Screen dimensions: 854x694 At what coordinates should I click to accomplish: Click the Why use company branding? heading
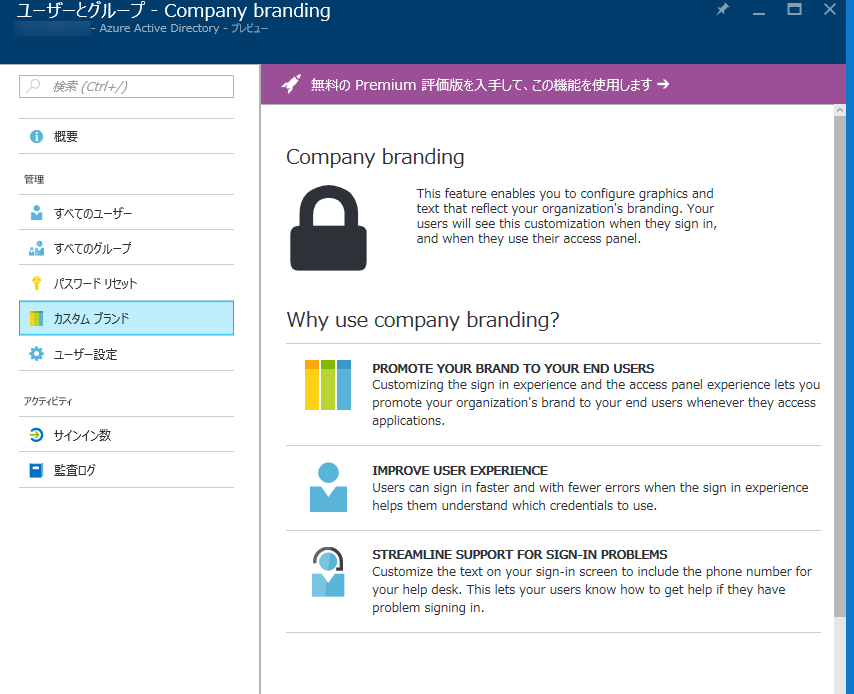tap(423, 320)
